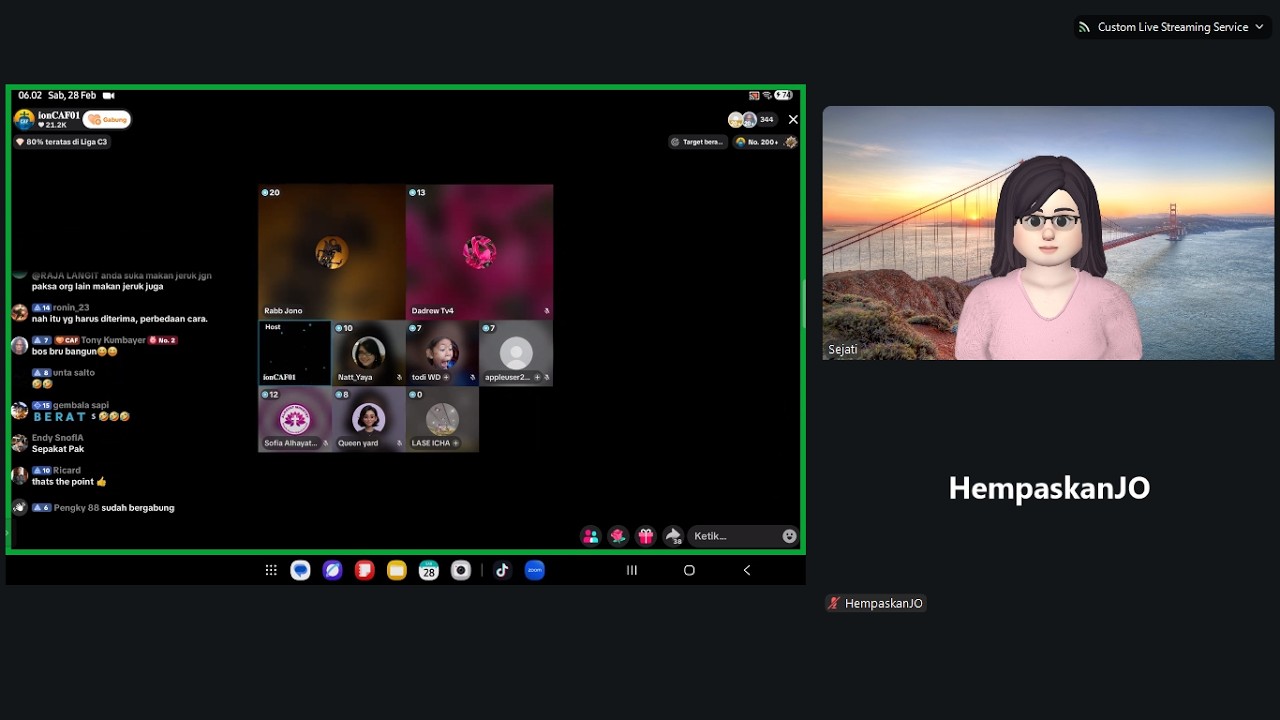Select the LASE ICHA guest tile

[x=442, y=420]
